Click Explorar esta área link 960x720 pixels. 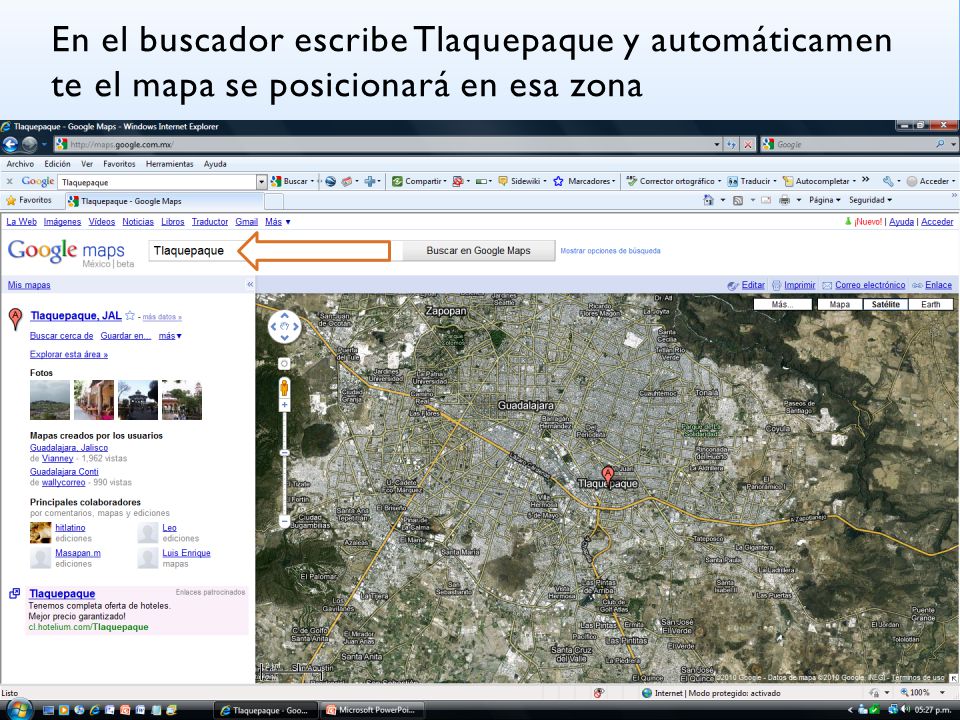click(x=69, y=354)
